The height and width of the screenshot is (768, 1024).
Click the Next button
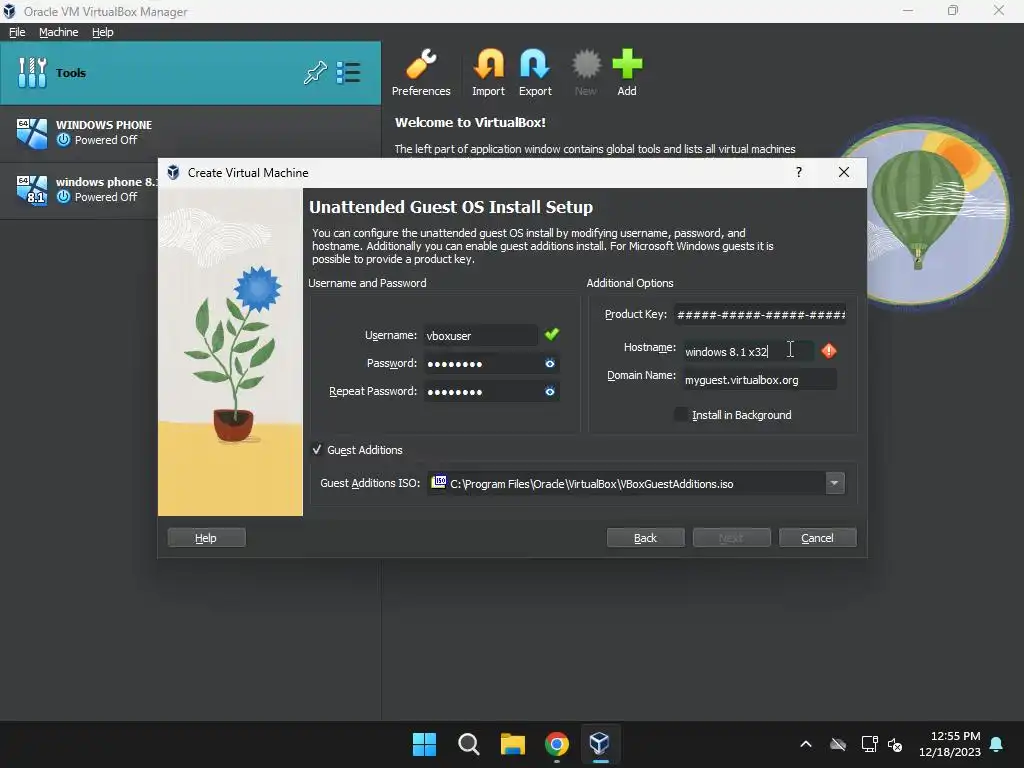731,537
